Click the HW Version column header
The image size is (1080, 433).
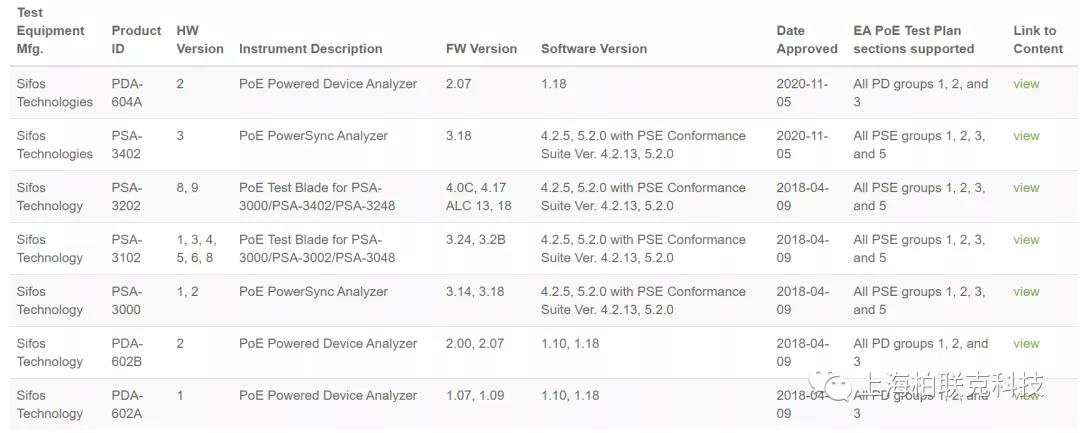tap(200, 40)
